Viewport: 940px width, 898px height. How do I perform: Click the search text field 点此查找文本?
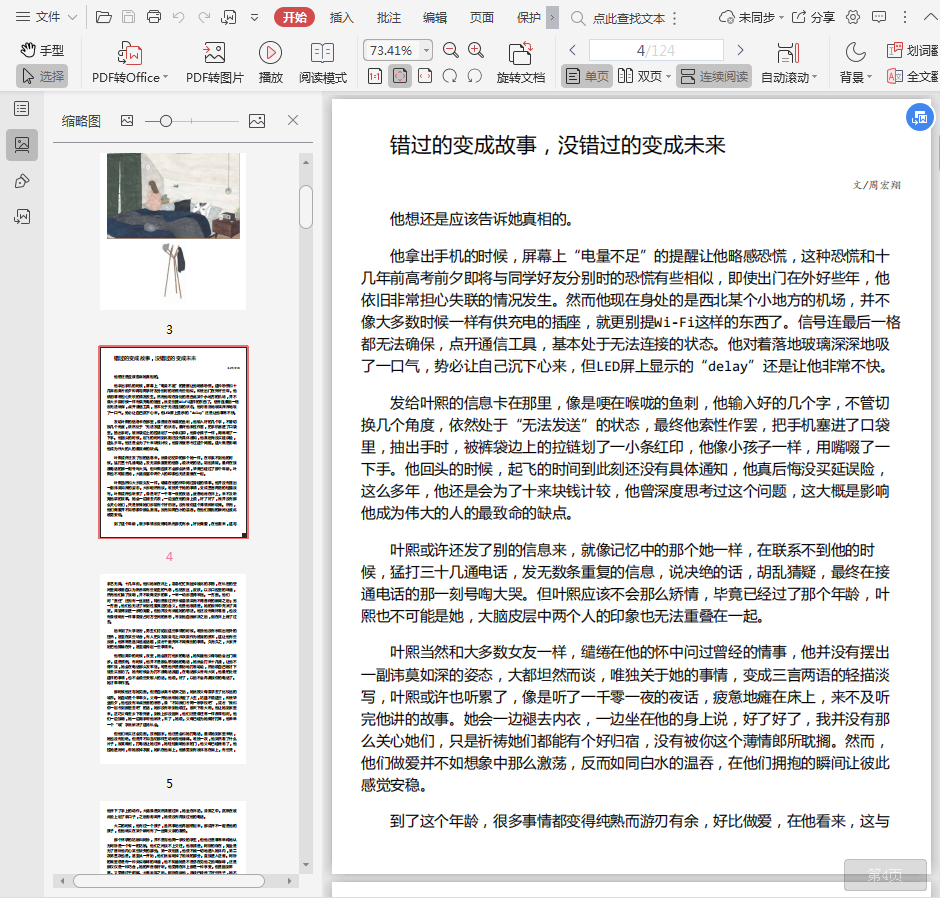(628, 18)
